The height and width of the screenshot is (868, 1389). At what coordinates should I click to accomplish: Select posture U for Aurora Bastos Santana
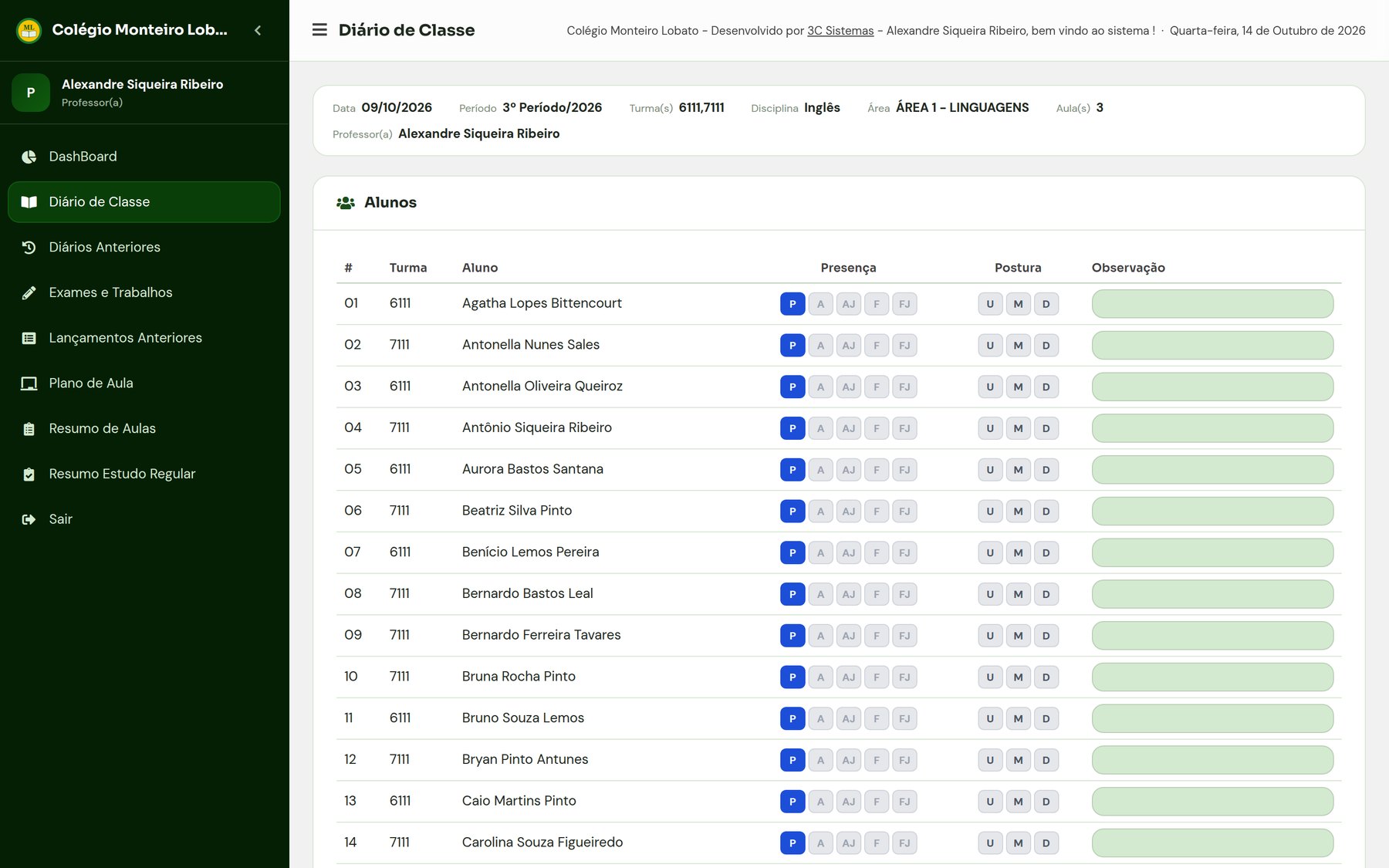990,470
